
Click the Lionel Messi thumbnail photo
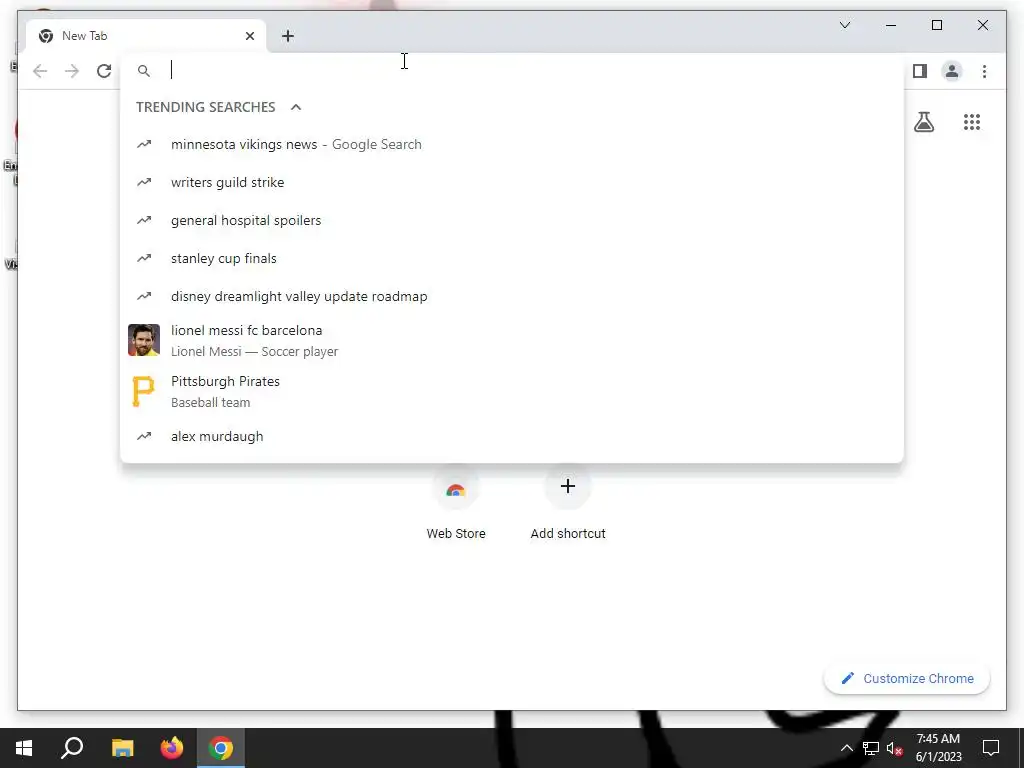click(x=144, y=340)
